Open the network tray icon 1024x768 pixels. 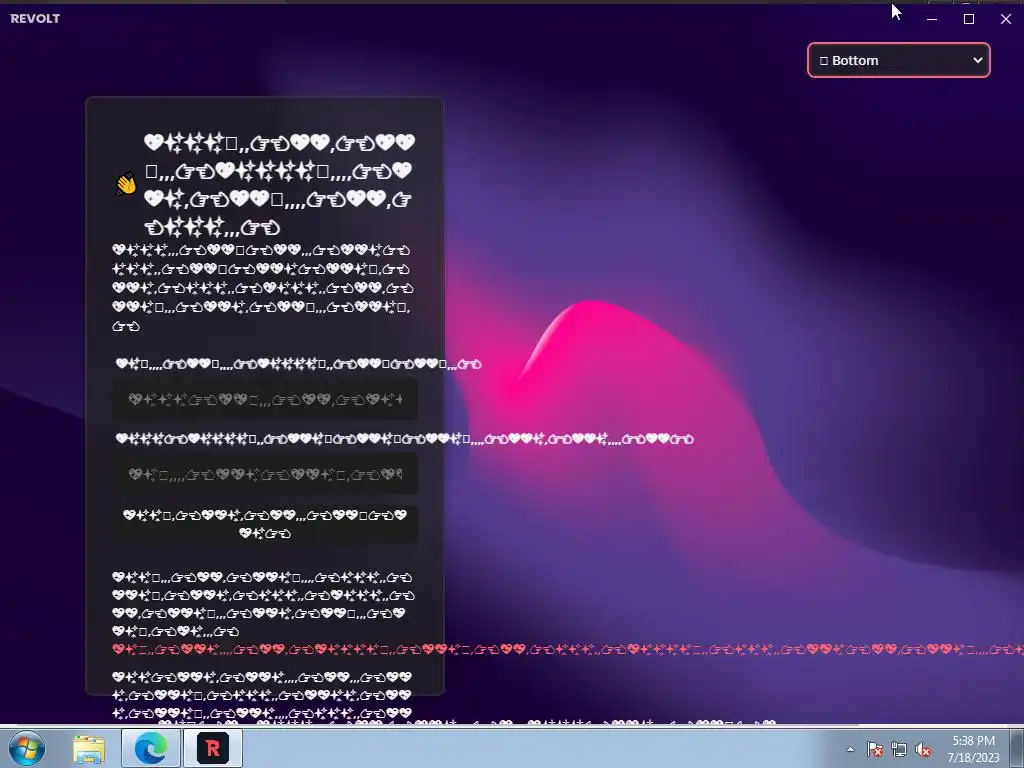(x=899, y=749)
